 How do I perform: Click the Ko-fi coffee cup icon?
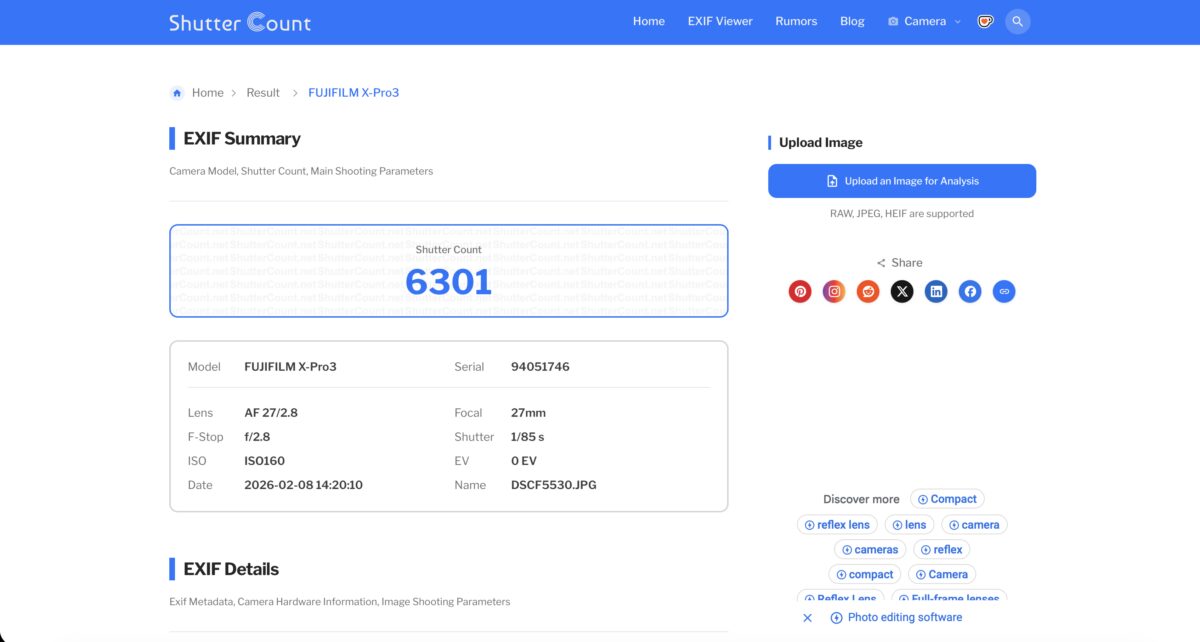[985, 21]
